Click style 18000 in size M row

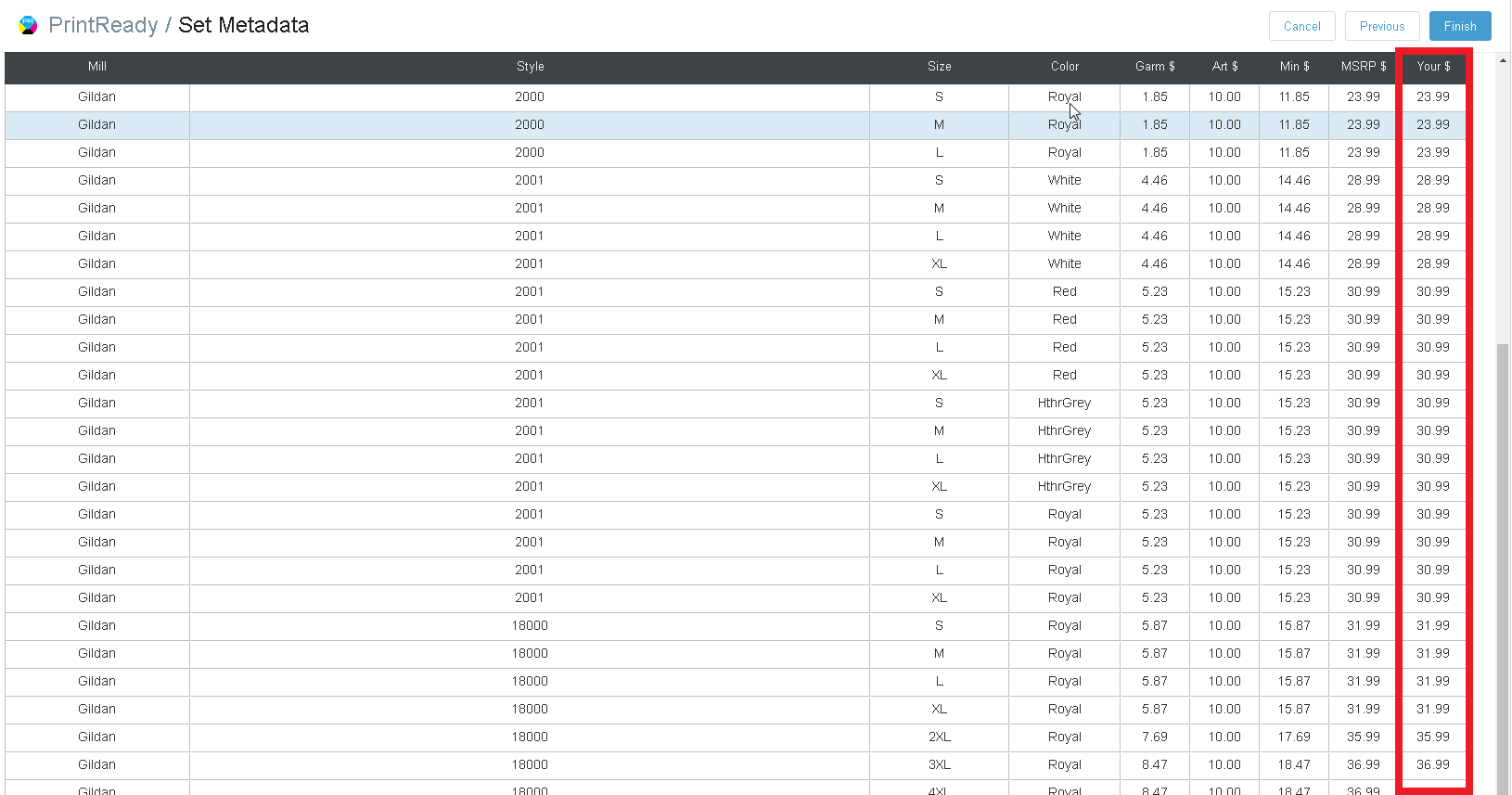point(530,653)
